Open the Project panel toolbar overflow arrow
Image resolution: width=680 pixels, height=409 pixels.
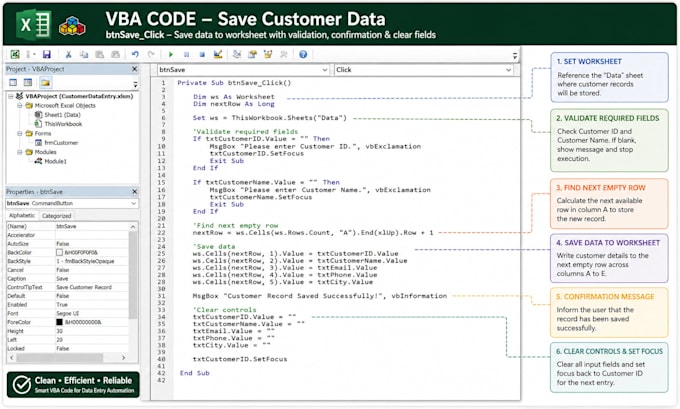coord(135,84)
